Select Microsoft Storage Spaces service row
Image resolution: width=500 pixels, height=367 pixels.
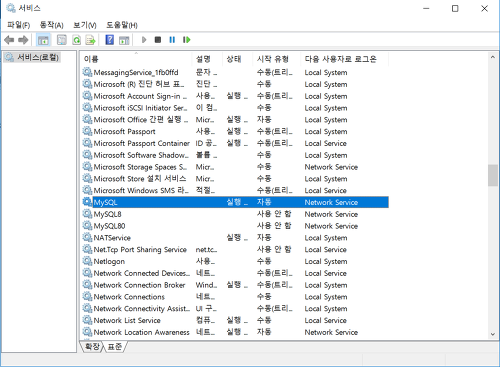point(235,167)
